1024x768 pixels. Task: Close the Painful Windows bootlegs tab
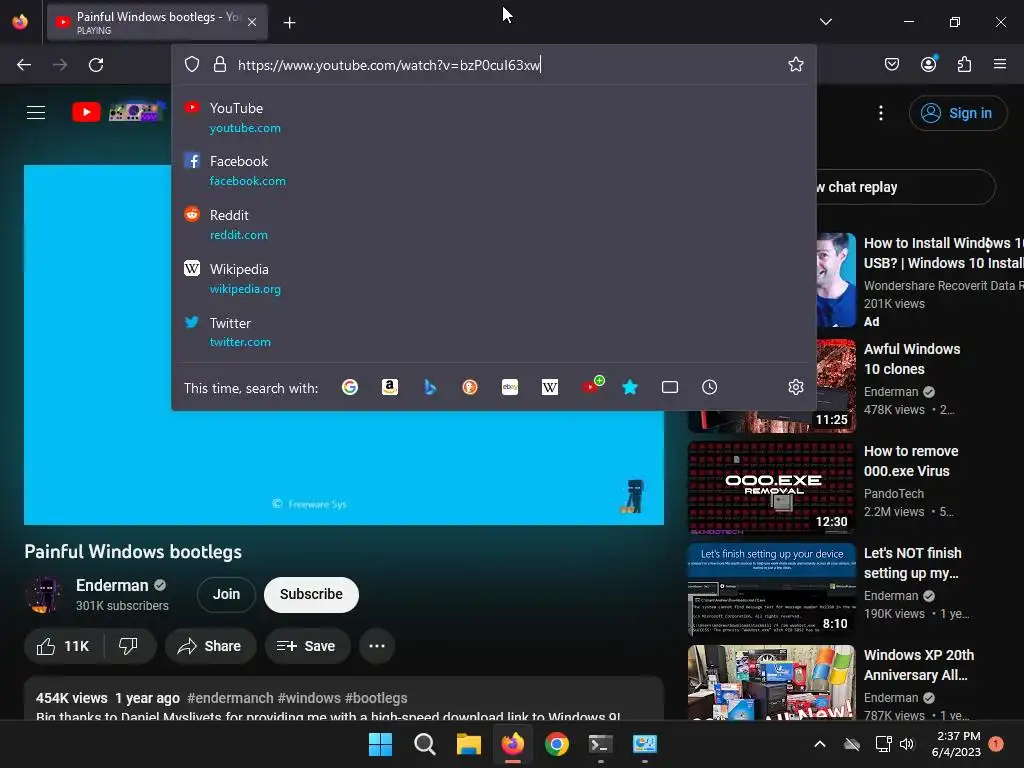tap(252, 22)
